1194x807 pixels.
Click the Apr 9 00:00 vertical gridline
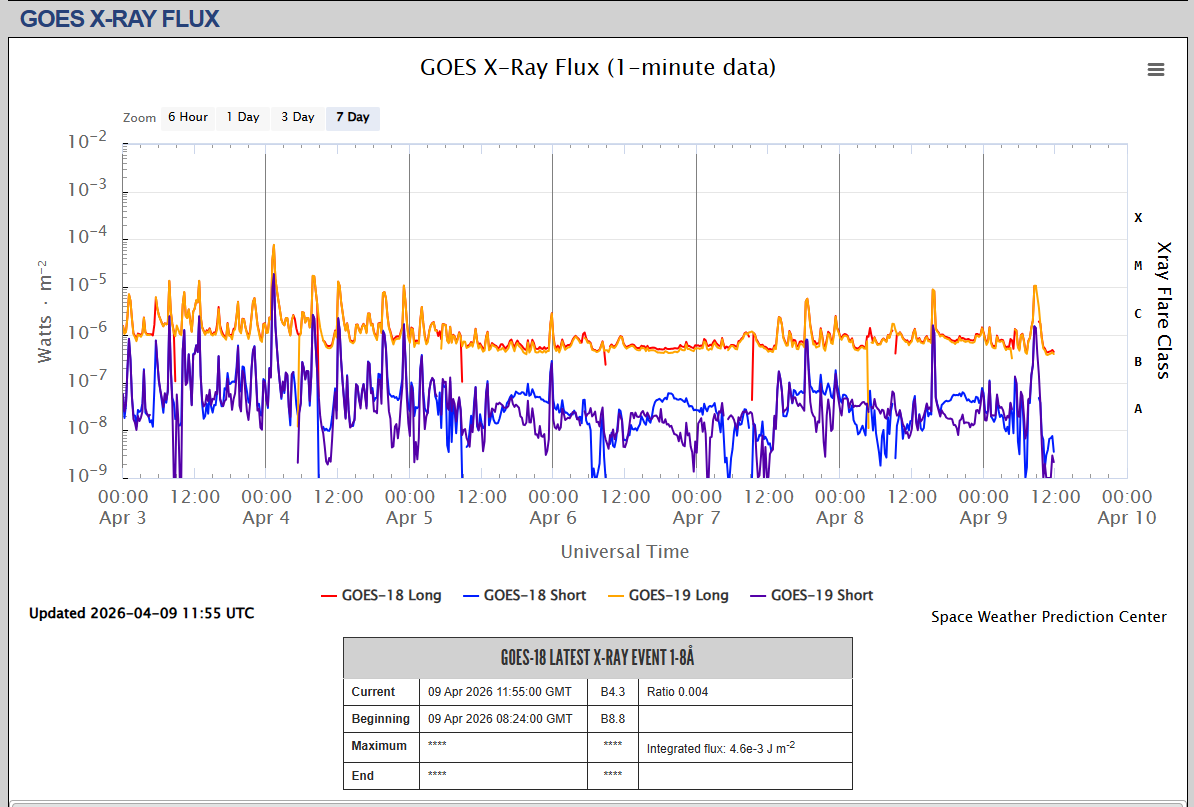(983, 311)
